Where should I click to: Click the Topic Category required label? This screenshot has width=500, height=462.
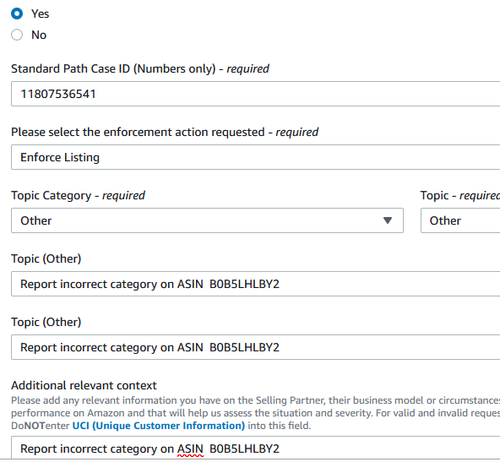(78, 196)
